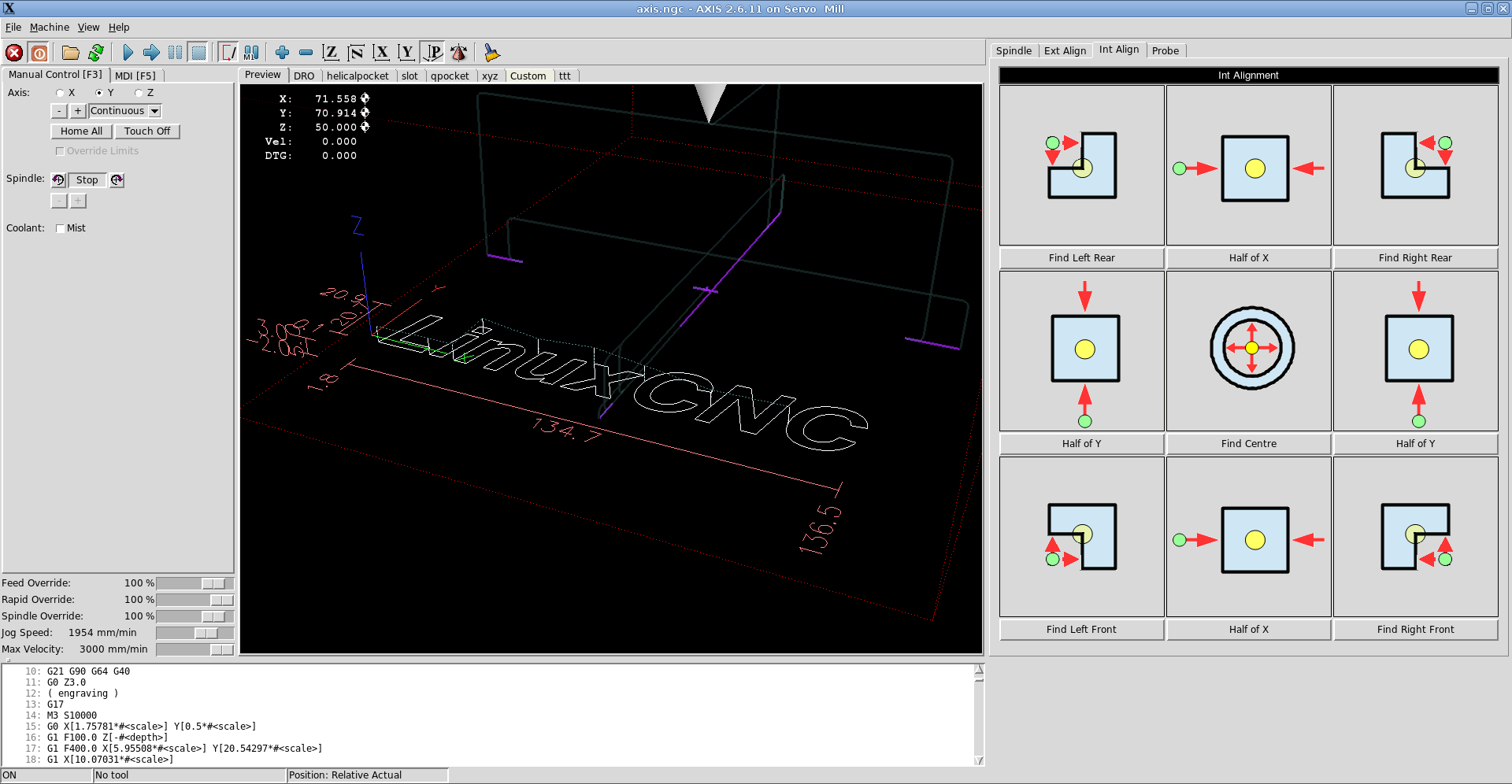Click the G-code listing scrollbar down arrow
The height and width of the screenshot is (784, 1512).
pyautogui.click(x=979, y=760)
